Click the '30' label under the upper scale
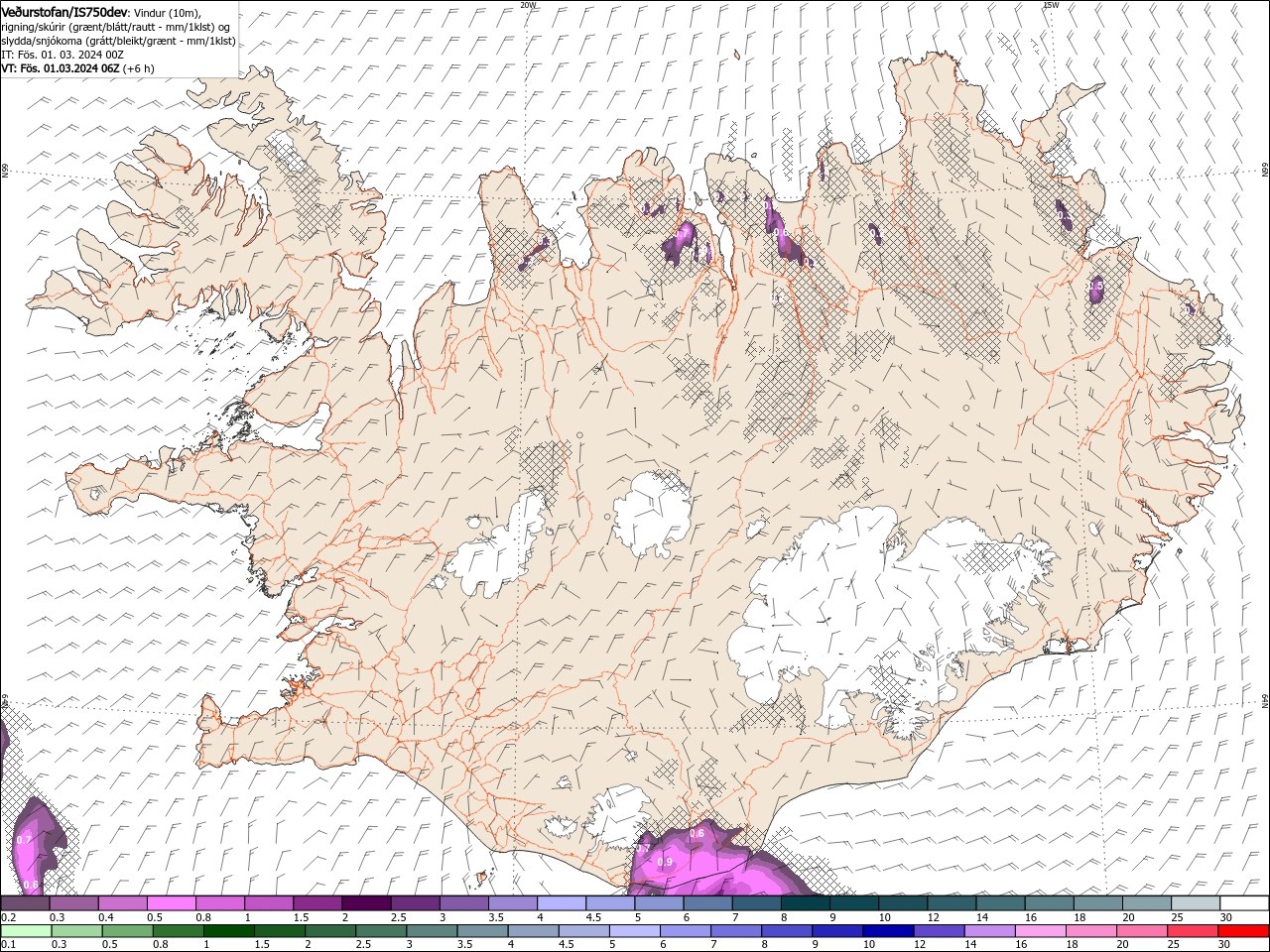The width and height of the screenshot is (1270, 952). (x=1226, y=917)
